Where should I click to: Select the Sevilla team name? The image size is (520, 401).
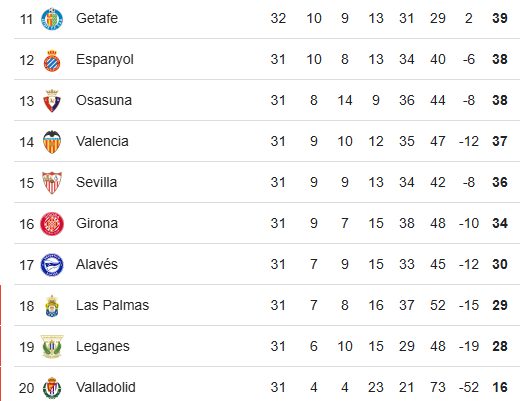[x=97, y=182]
